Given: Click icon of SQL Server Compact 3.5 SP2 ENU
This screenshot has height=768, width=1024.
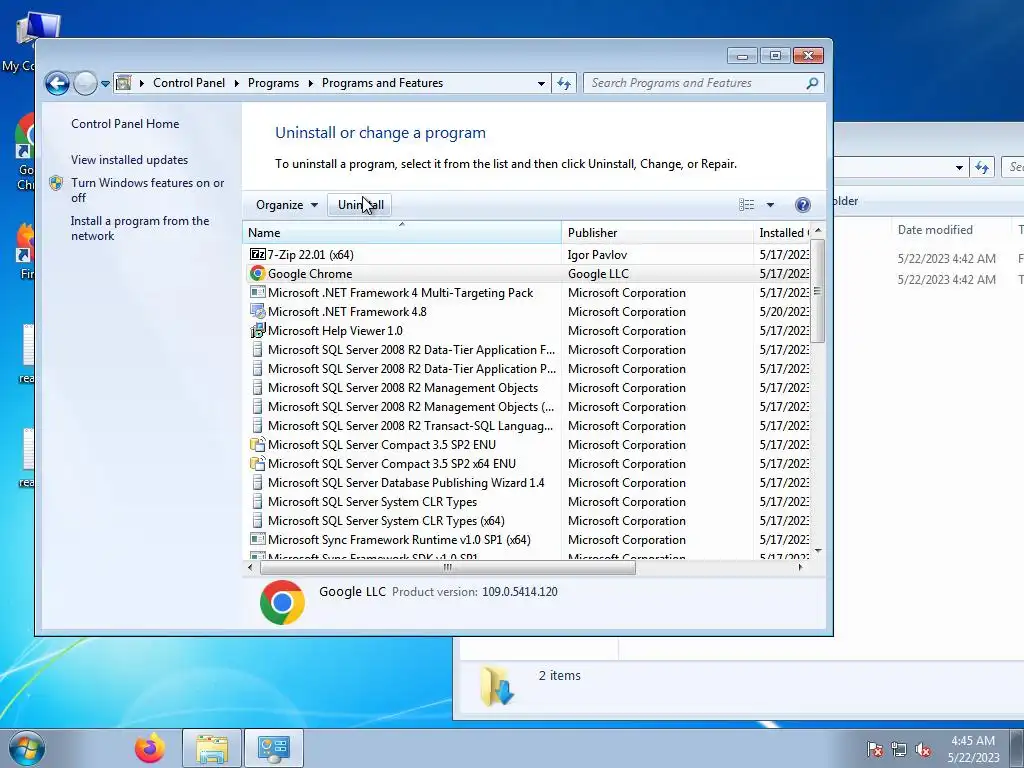Looking at the screenshot, I should coord(257,445).
